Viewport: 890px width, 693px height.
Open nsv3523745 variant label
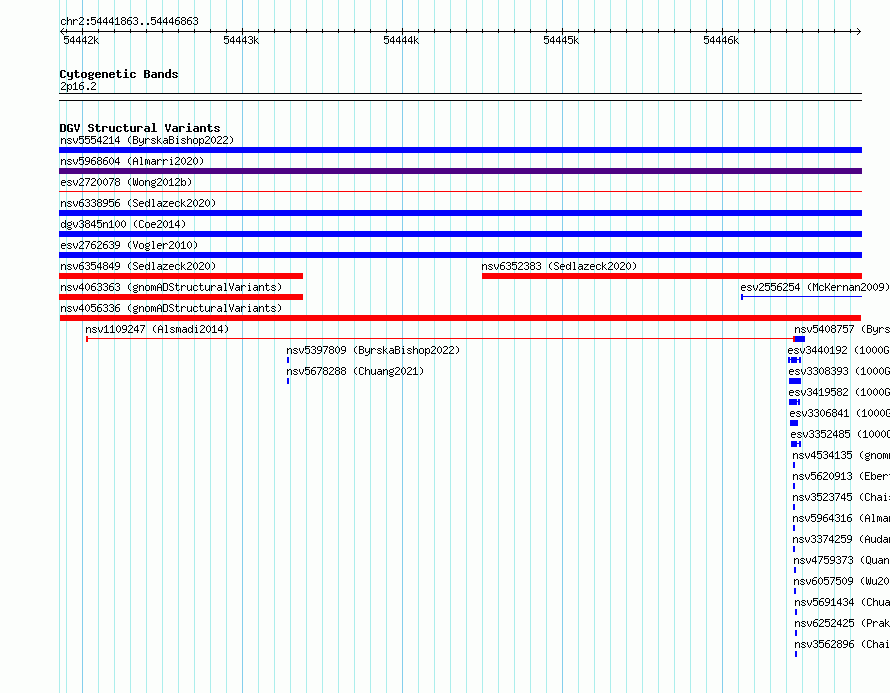click(x=841, y=497)
